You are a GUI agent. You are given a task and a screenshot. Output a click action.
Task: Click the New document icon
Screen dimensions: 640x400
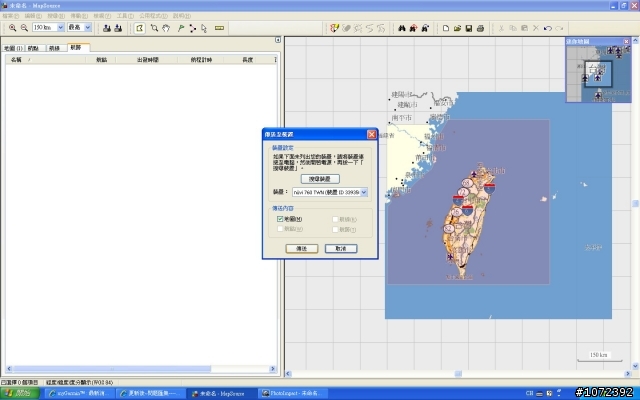pyautogui.click(x=446, y=28)
